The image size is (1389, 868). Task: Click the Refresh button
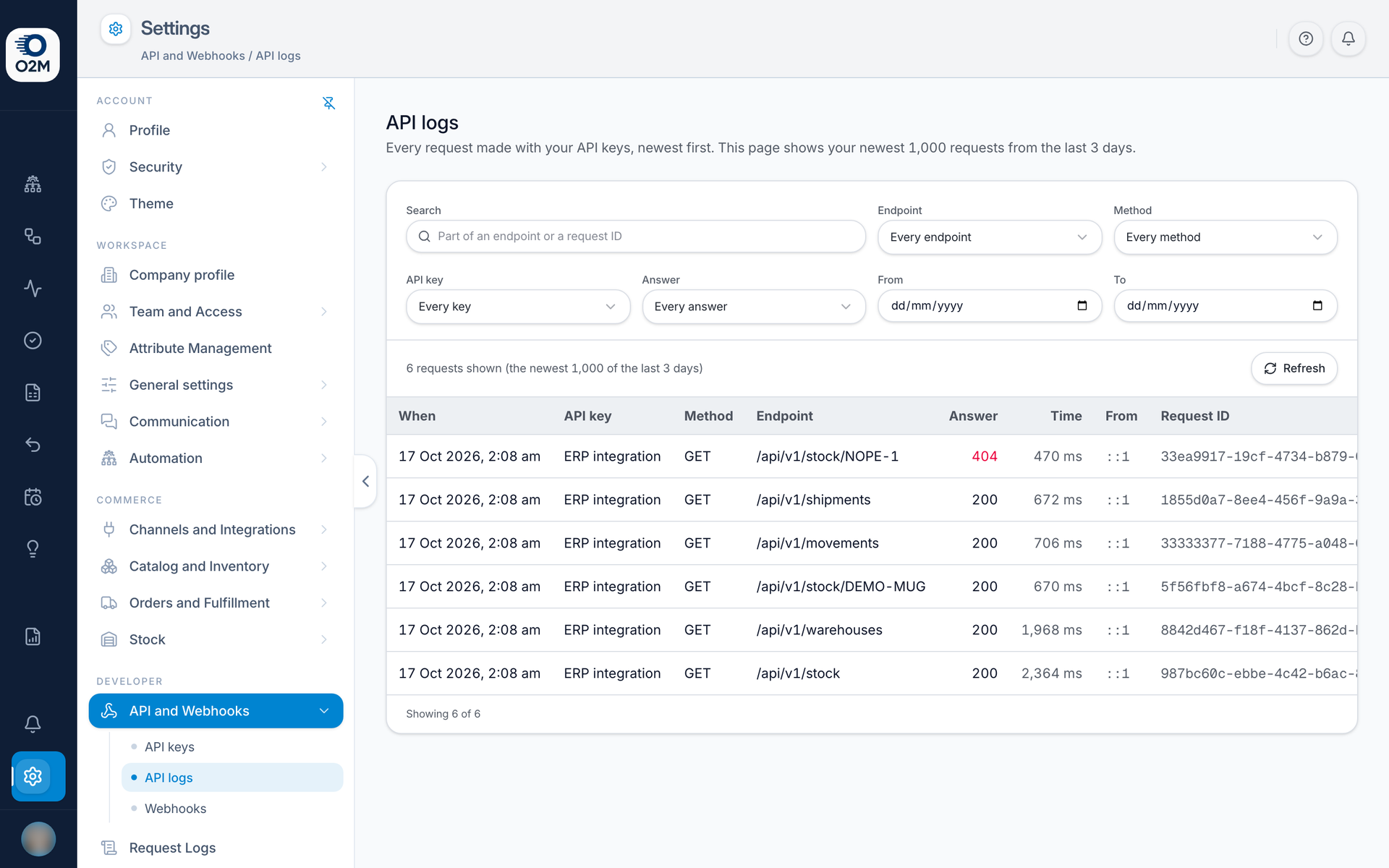tap(1294, 368)
